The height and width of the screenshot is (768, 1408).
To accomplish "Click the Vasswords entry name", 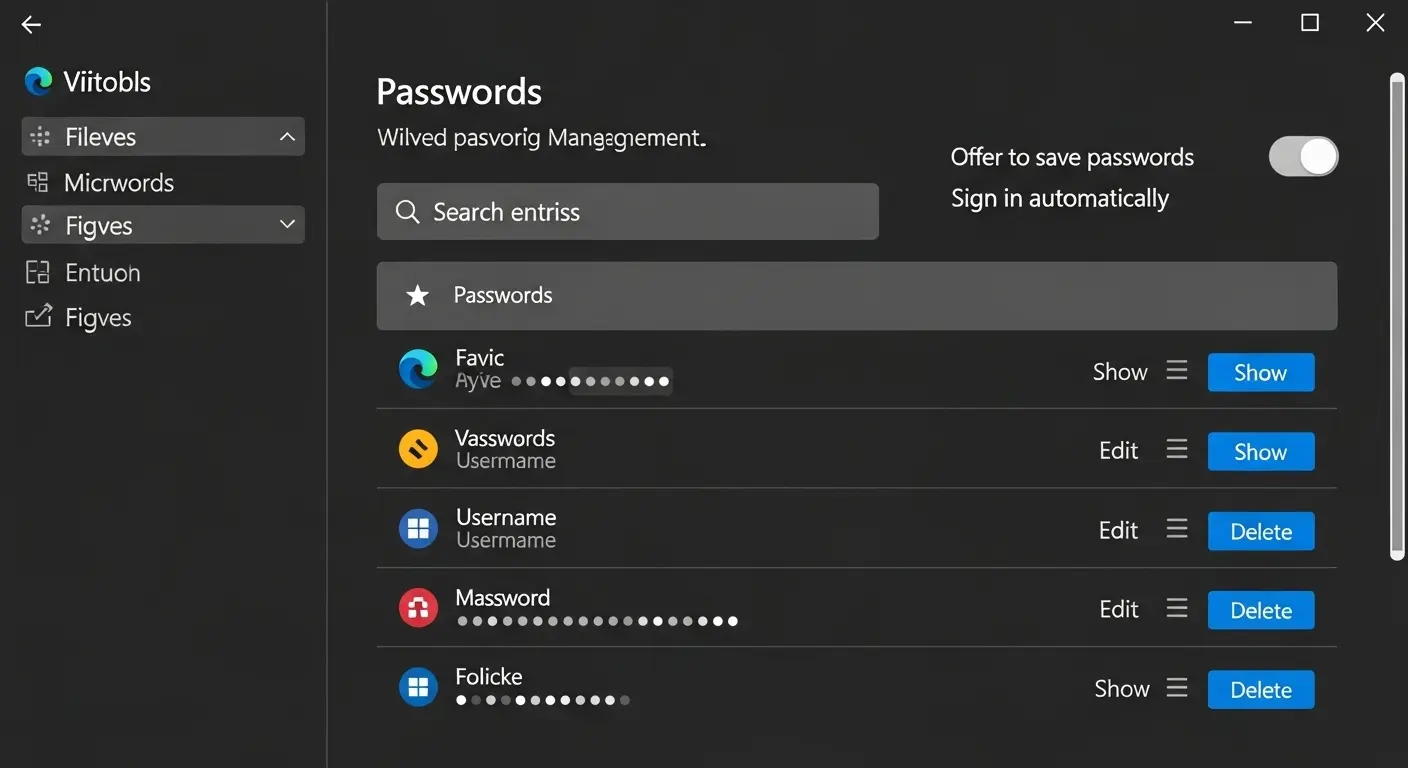I will (x=505, y=438).
